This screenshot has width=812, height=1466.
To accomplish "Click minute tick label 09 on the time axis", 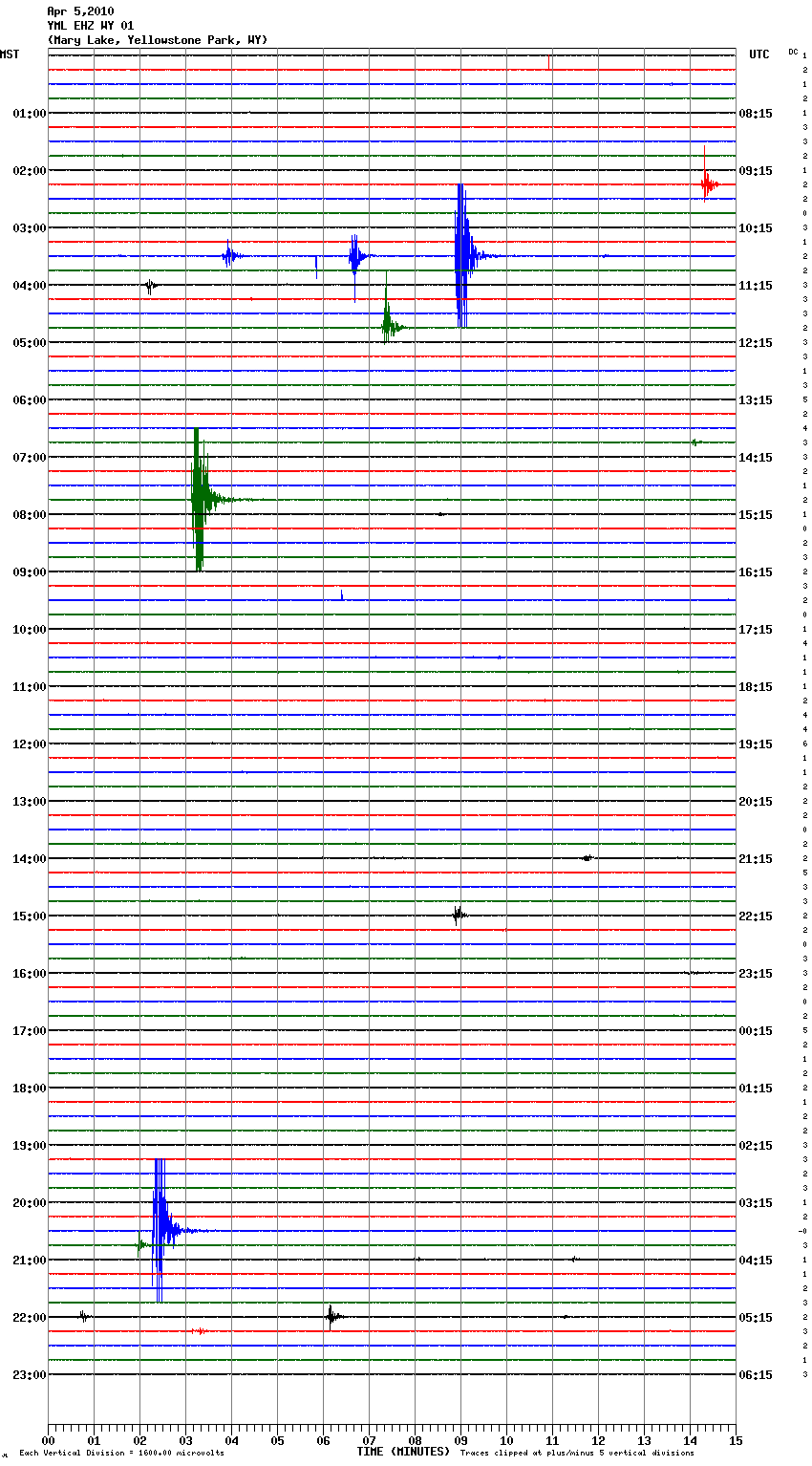I will click(460, 1441).
